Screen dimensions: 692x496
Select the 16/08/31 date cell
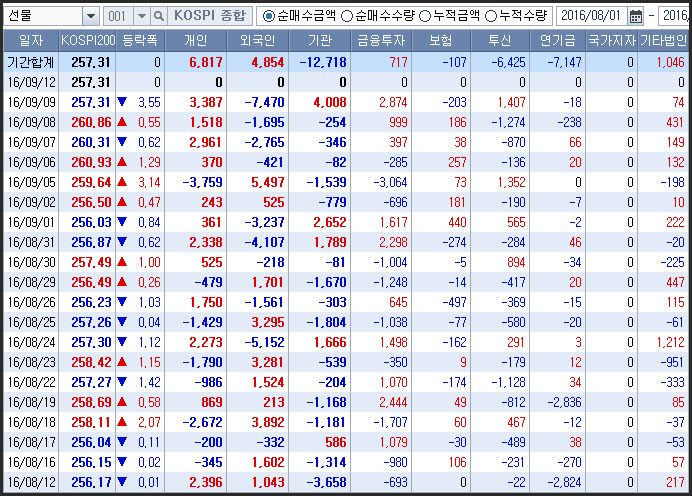[x=31, y=242]
